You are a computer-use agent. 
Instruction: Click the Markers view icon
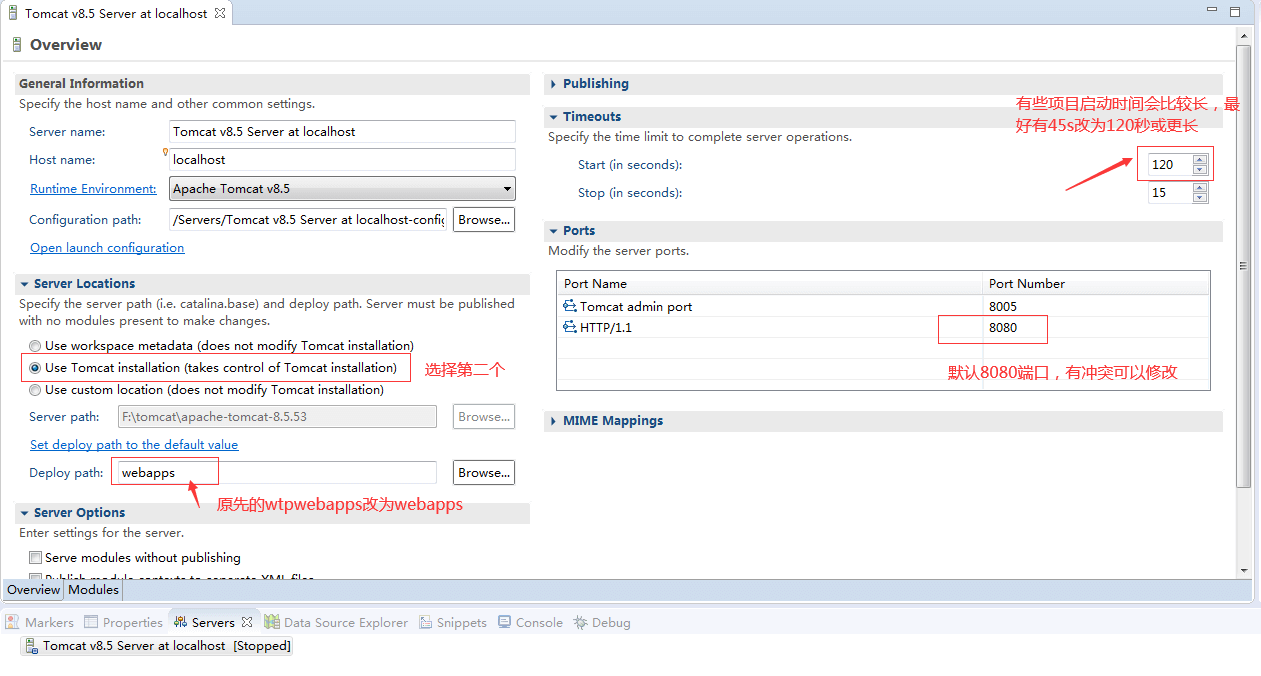[12, 622]
